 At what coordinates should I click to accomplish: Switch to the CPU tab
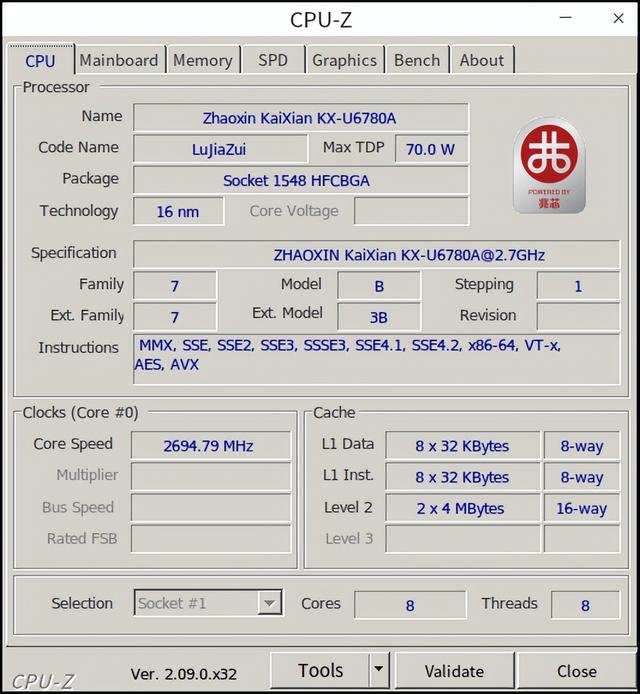click(40, 61)
